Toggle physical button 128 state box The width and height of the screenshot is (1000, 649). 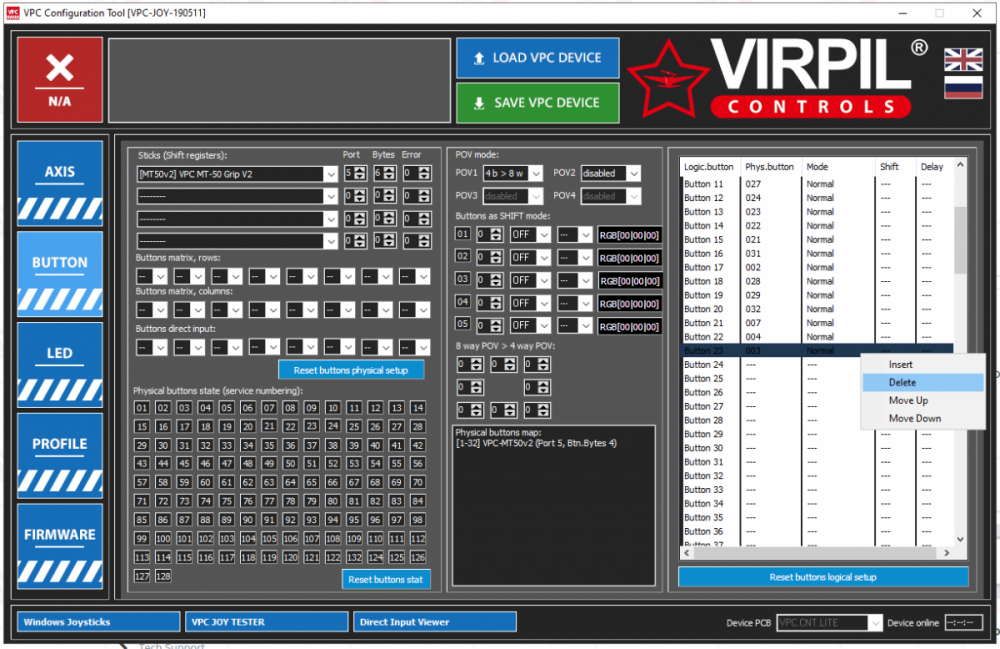[x=163, y=576]
